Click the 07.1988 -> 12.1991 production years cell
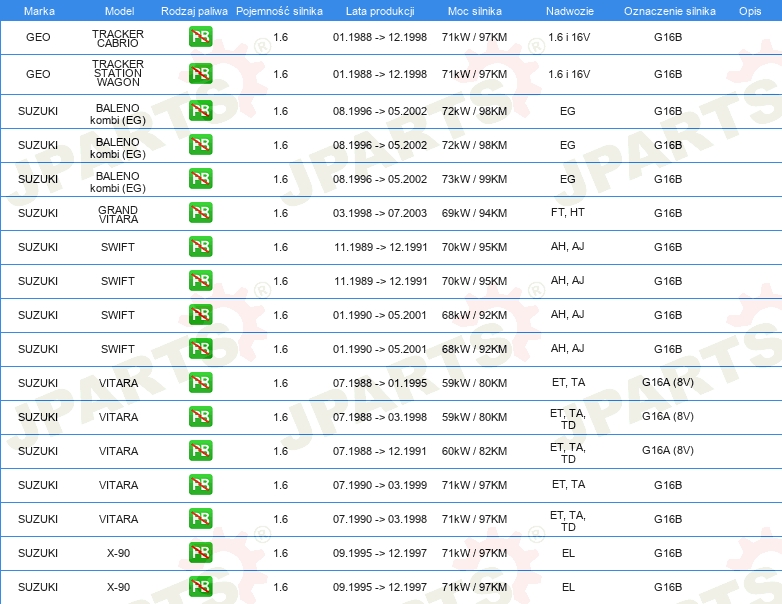The width and height of the screenshot is (782, 604). (x=380, y=451)
